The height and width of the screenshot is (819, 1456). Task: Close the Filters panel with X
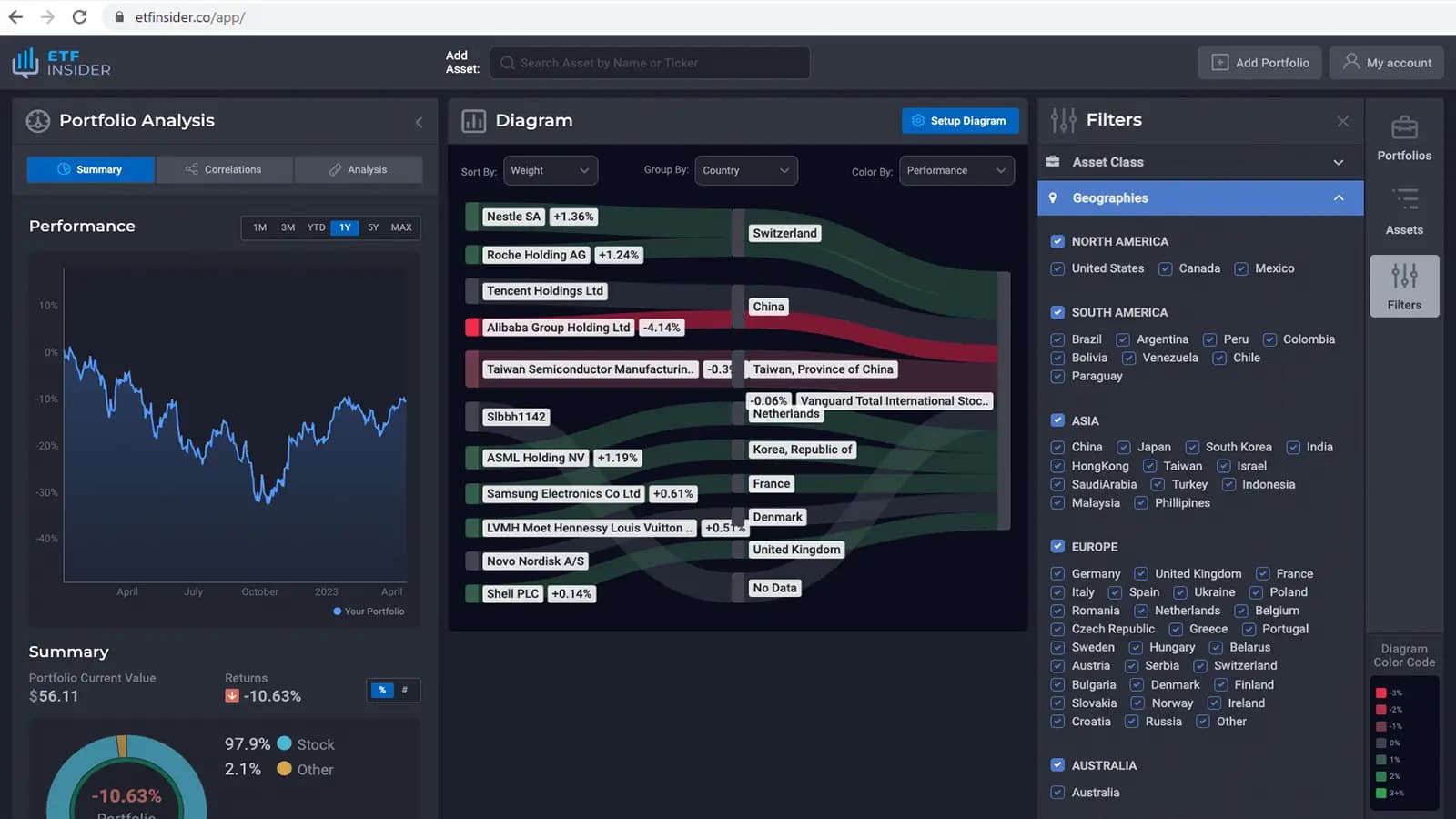point(1342,121)
